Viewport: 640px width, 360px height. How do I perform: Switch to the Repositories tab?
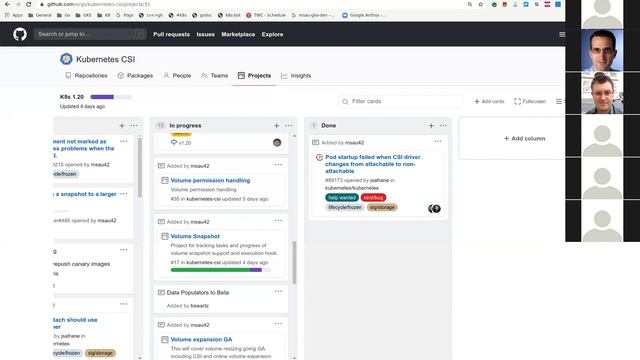click(x=87, y=76)
